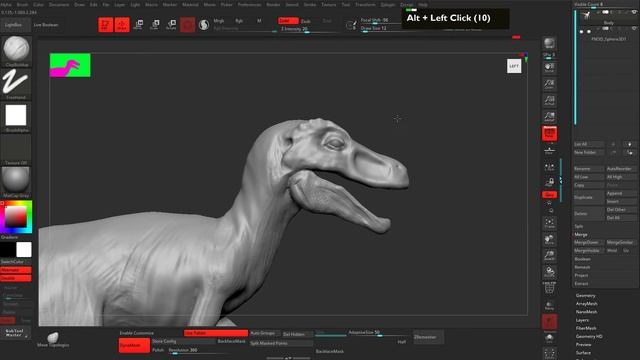Click the Floor grid icon
Viewport: 640px width, 360px height.
549,150
